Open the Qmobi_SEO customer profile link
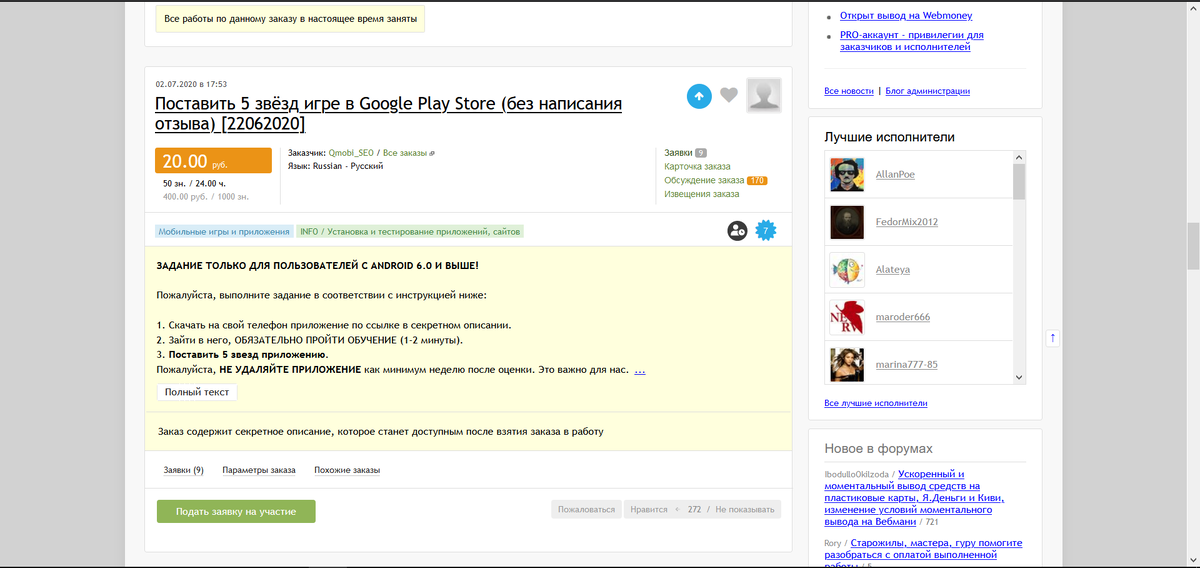This screenshot has width=1200, height=568. coord(351,153)
